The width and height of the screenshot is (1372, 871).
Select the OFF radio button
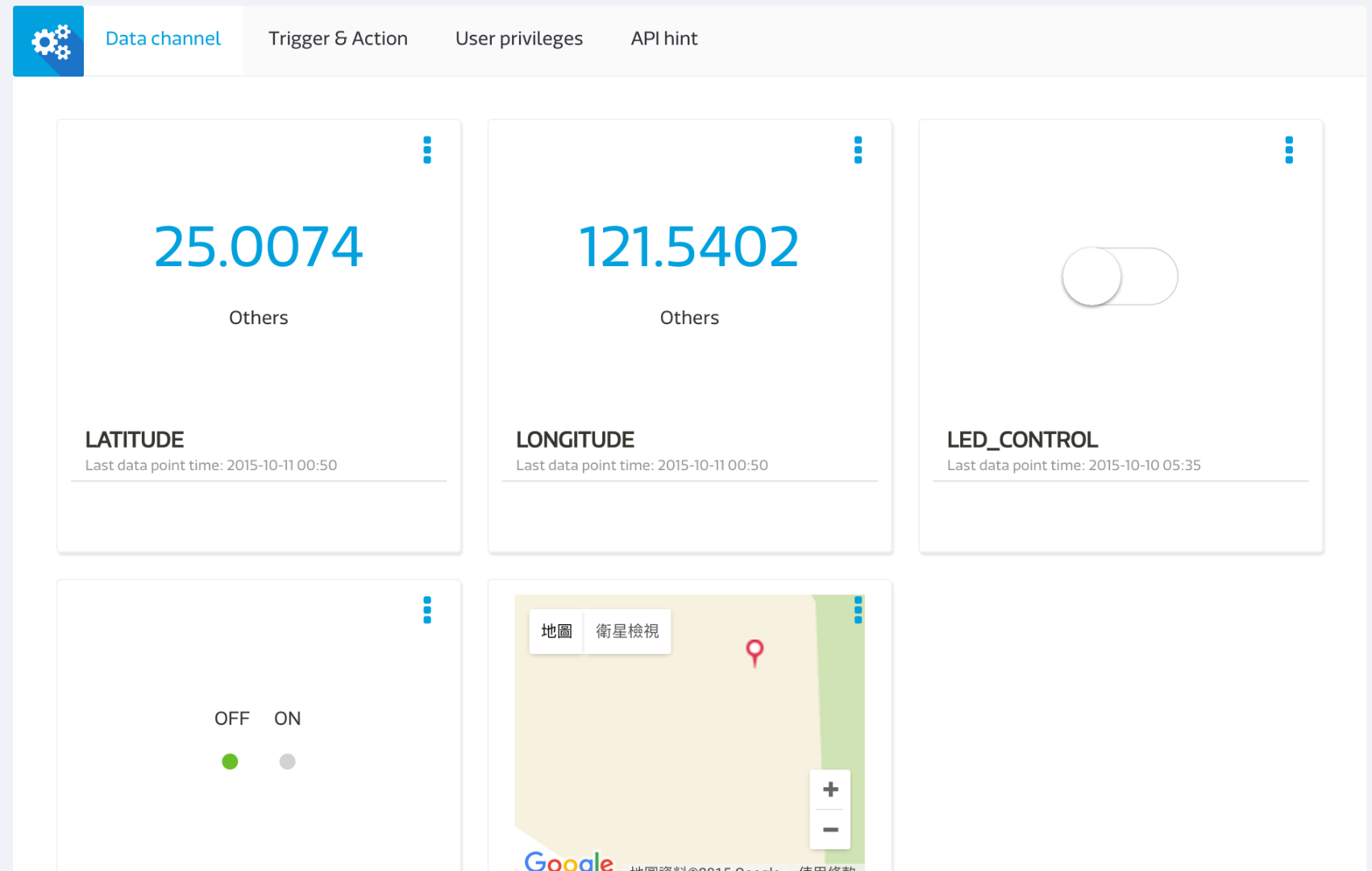[x=231, y=761]
